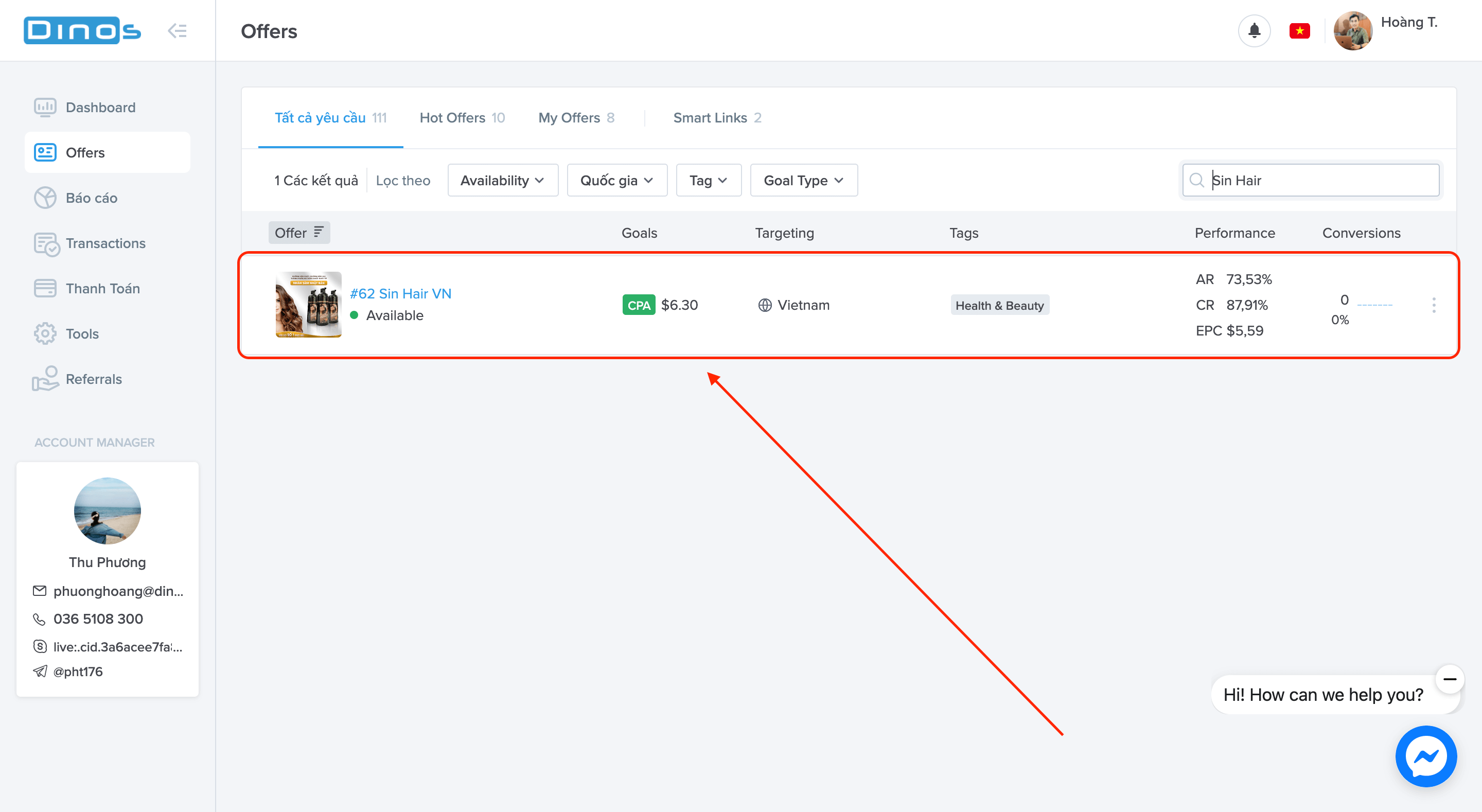This screenshot has width=1482, height=812.
Task: Select the Tất cả yêu cầu tab
Action: coord(330,117)
